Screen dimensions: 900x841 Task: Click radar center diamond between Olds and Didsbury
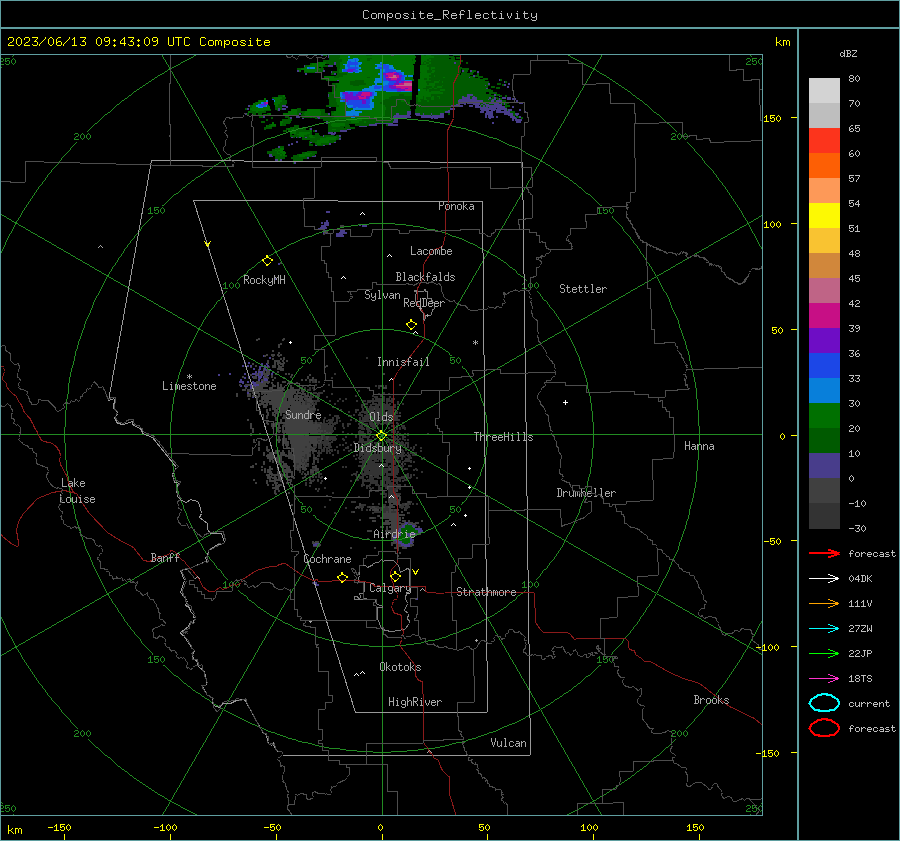point(381,436)
